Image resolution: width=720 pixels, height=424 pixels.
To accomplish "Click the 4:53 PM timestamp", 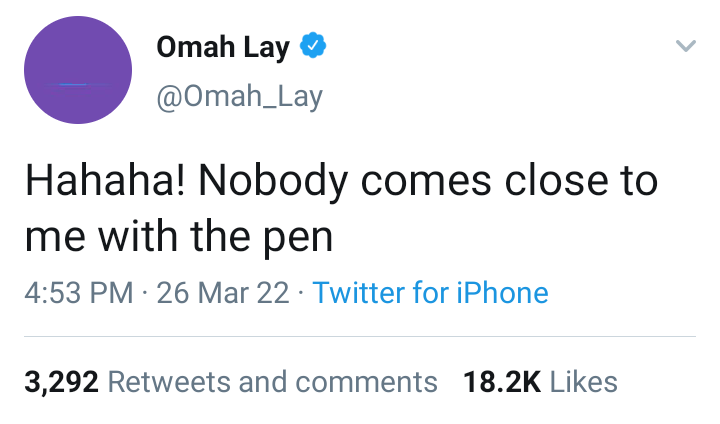I will click(78, 293).
